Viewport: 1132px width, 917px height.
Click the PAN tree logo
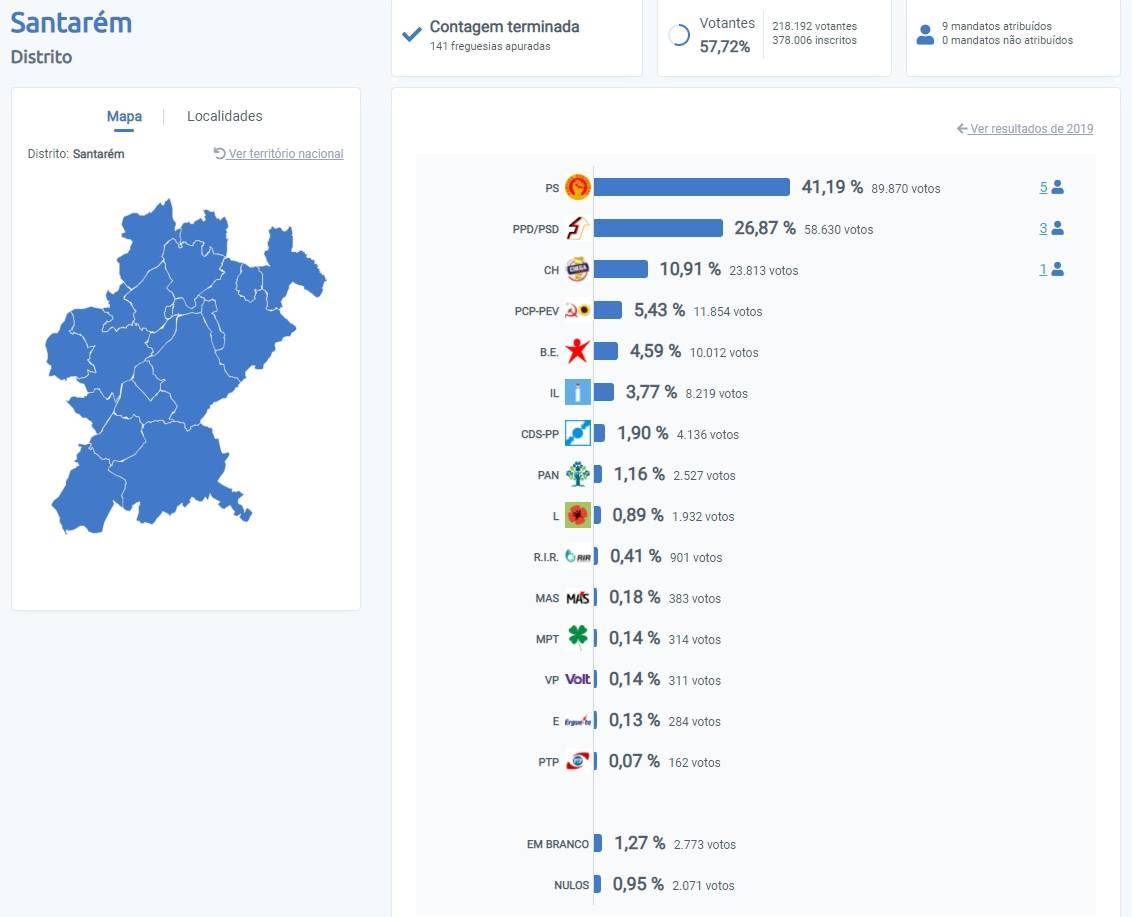(x=578, y=474)
